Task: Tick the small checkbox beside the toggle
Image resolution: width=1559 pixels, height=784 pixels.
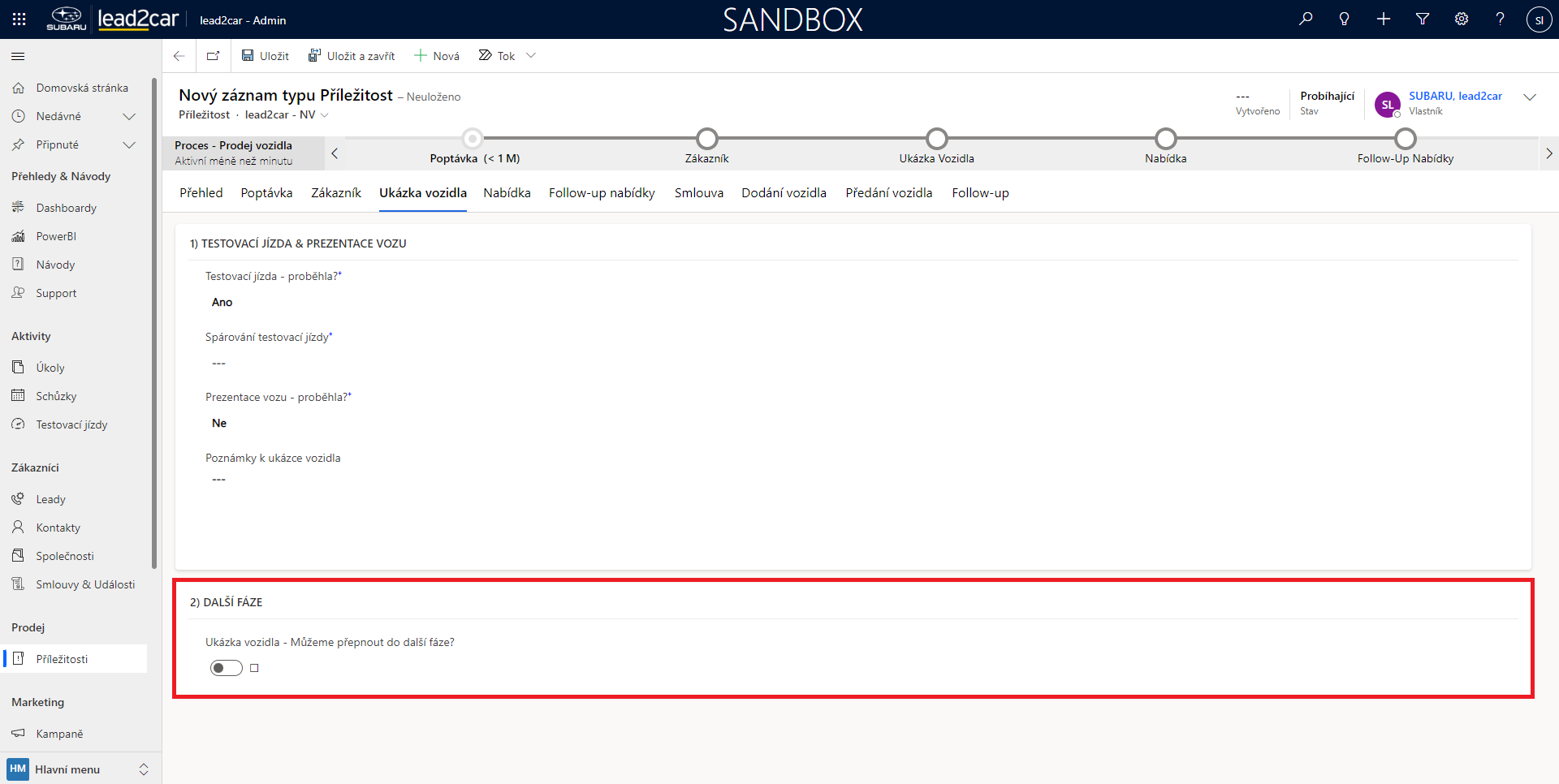Action: click(254, 668)
